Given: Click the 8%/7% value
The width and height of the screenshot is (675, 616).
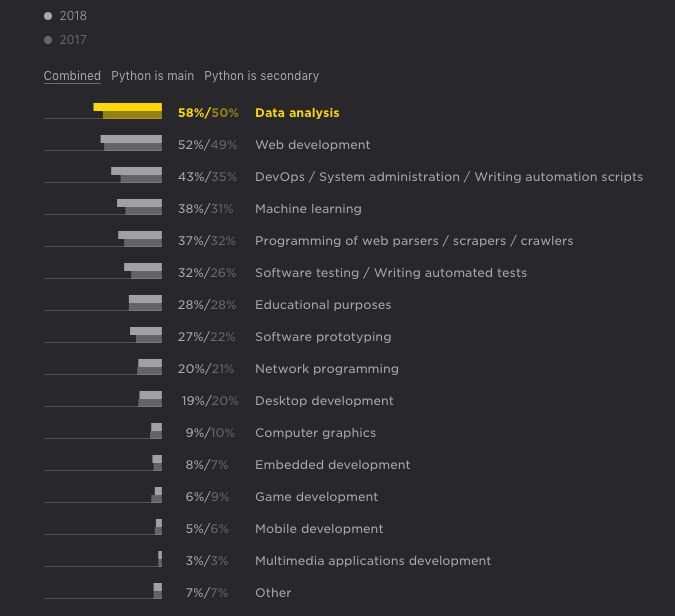Looking at the screenshot, I should point(207,465).
